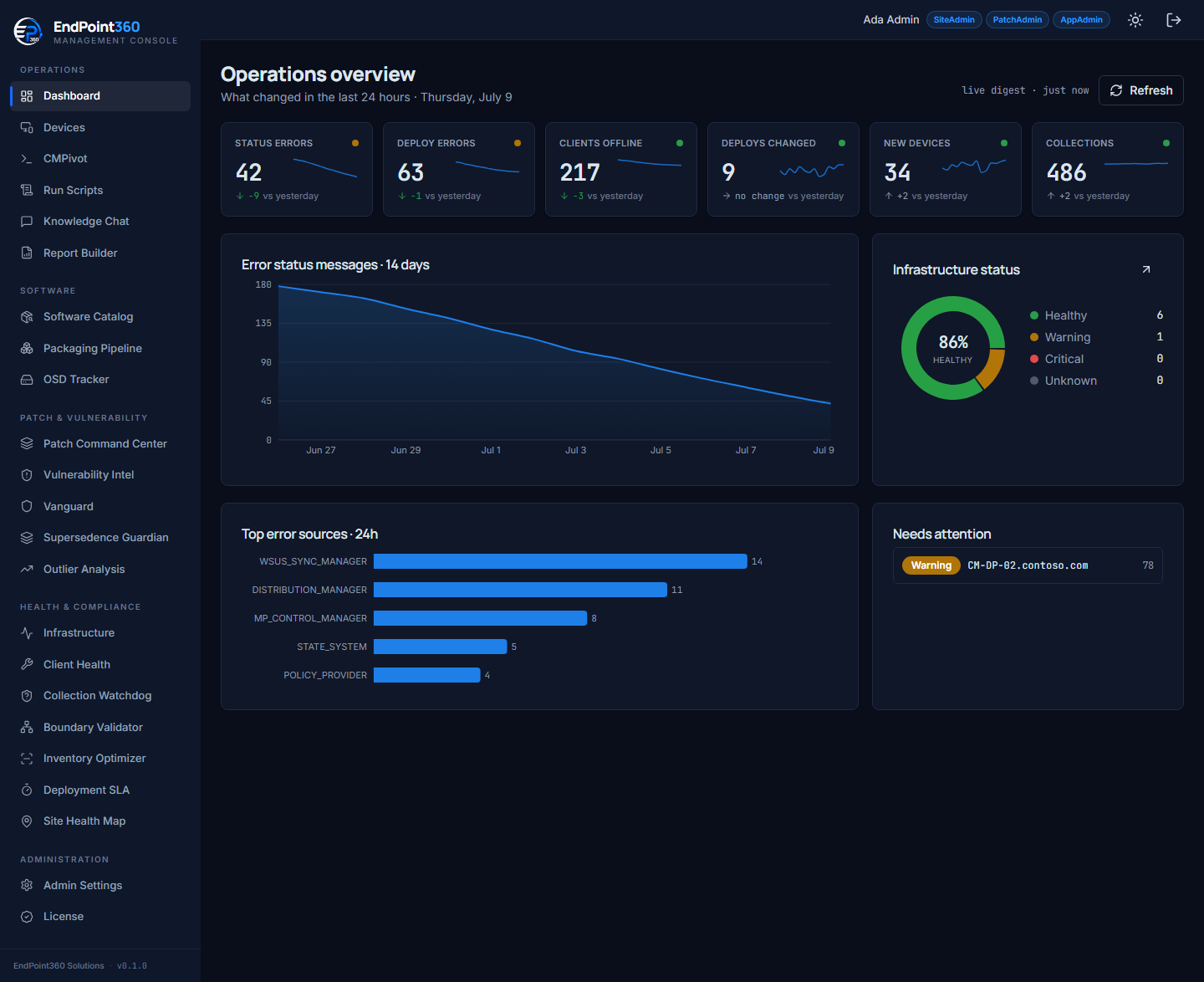Select the Healthy legend entry
The image size is (1204, 982).
[1096, 315]
